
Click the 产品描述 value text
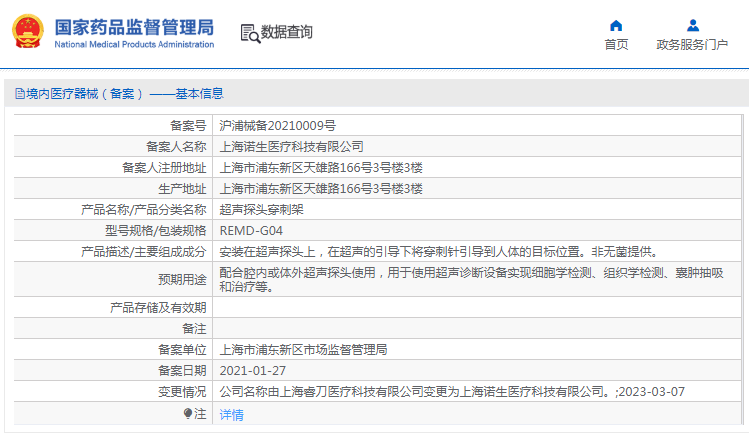(x=441, y=252)
